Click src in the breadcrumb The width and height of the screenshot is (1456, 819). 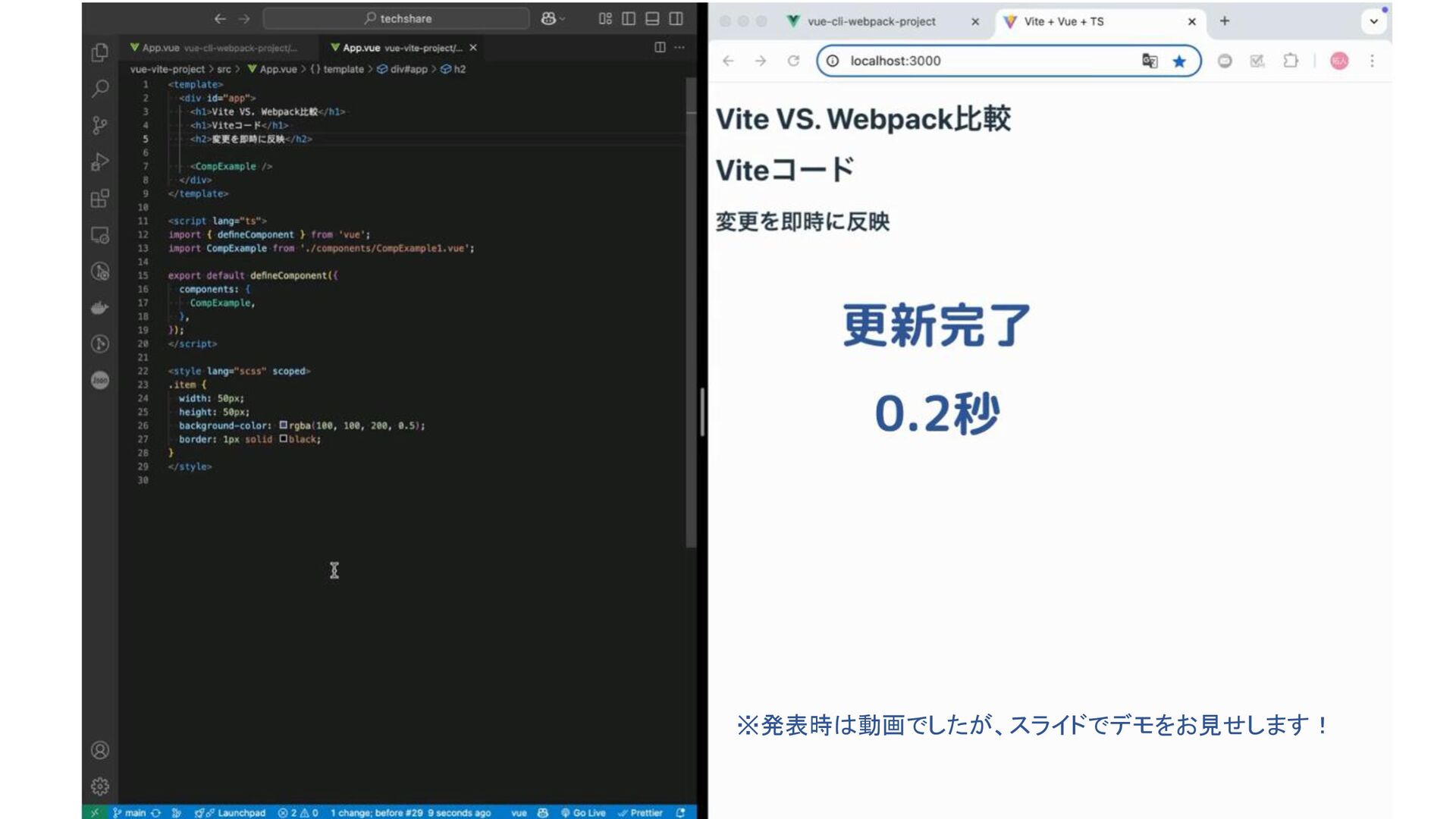click(x=224, y=69)
